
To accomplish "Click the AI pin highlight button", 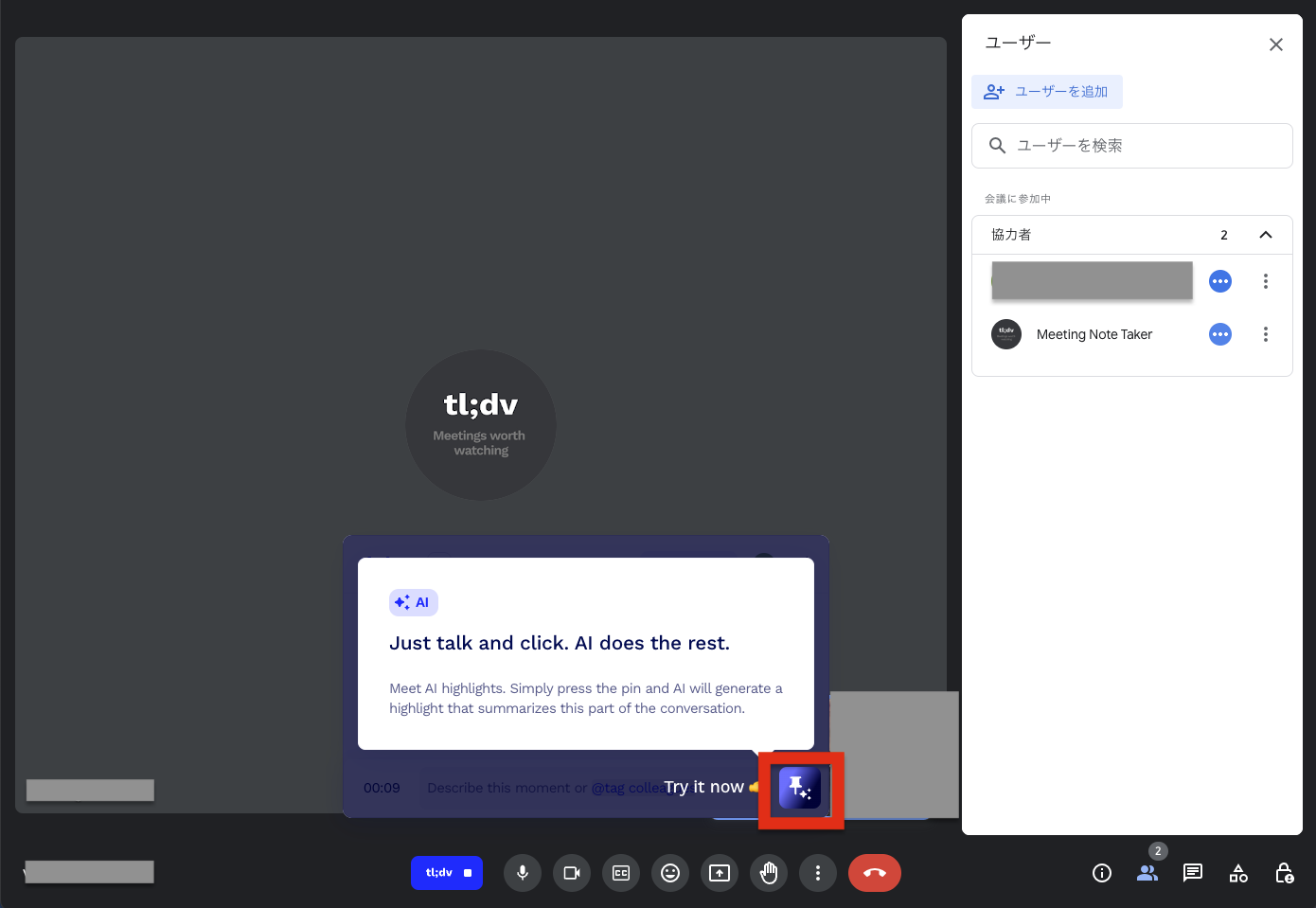I will coord(800,788).
